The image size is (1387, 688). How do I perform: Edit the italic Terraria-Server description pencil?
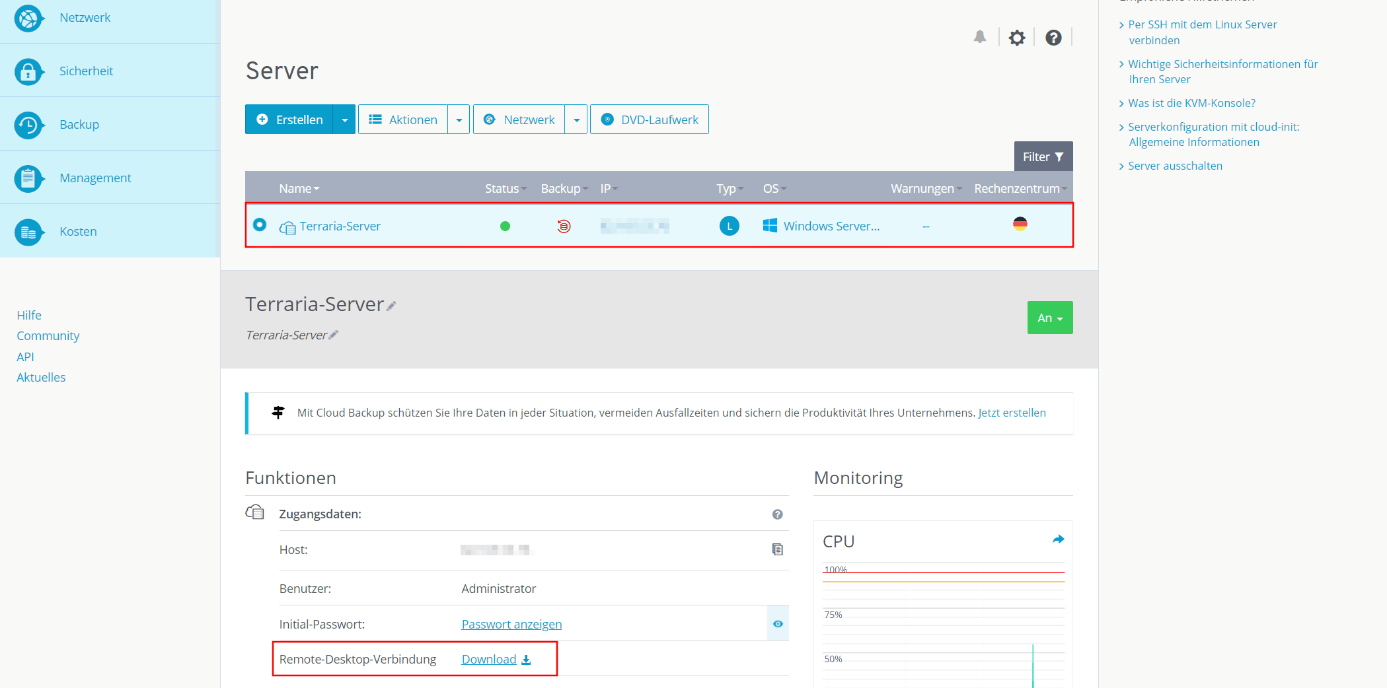click(333, 335)
